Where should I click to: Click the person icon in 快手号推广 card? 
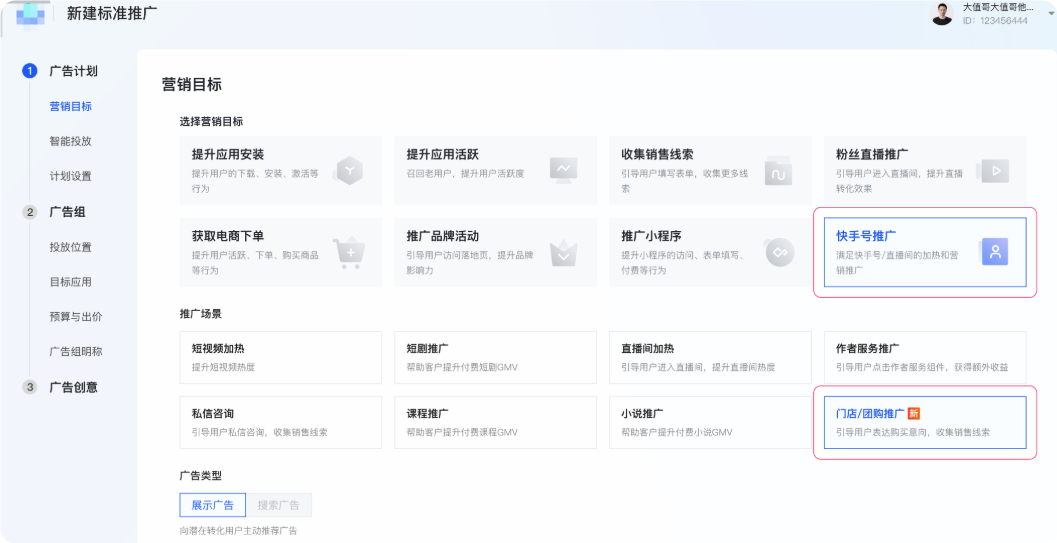pos(994,253)
